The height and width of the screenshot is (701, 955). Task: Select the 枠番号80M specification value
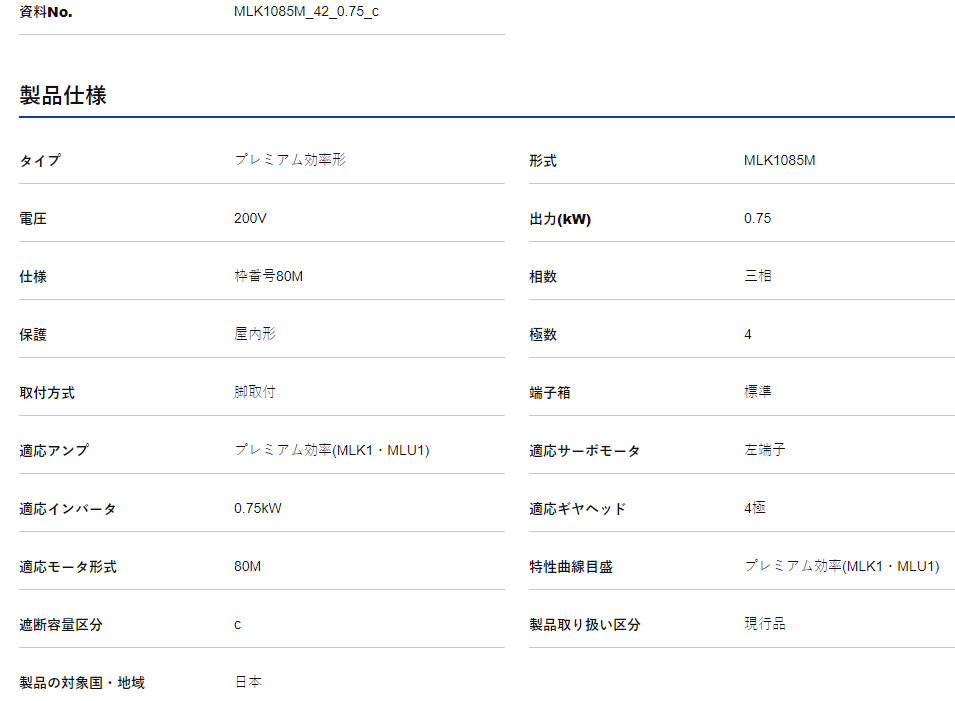point(268,276)
